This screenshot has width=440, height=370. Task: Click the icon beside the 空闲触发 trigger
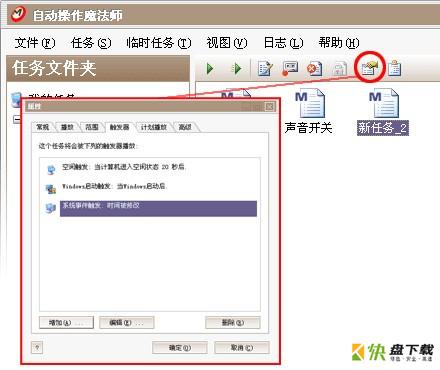51,170
